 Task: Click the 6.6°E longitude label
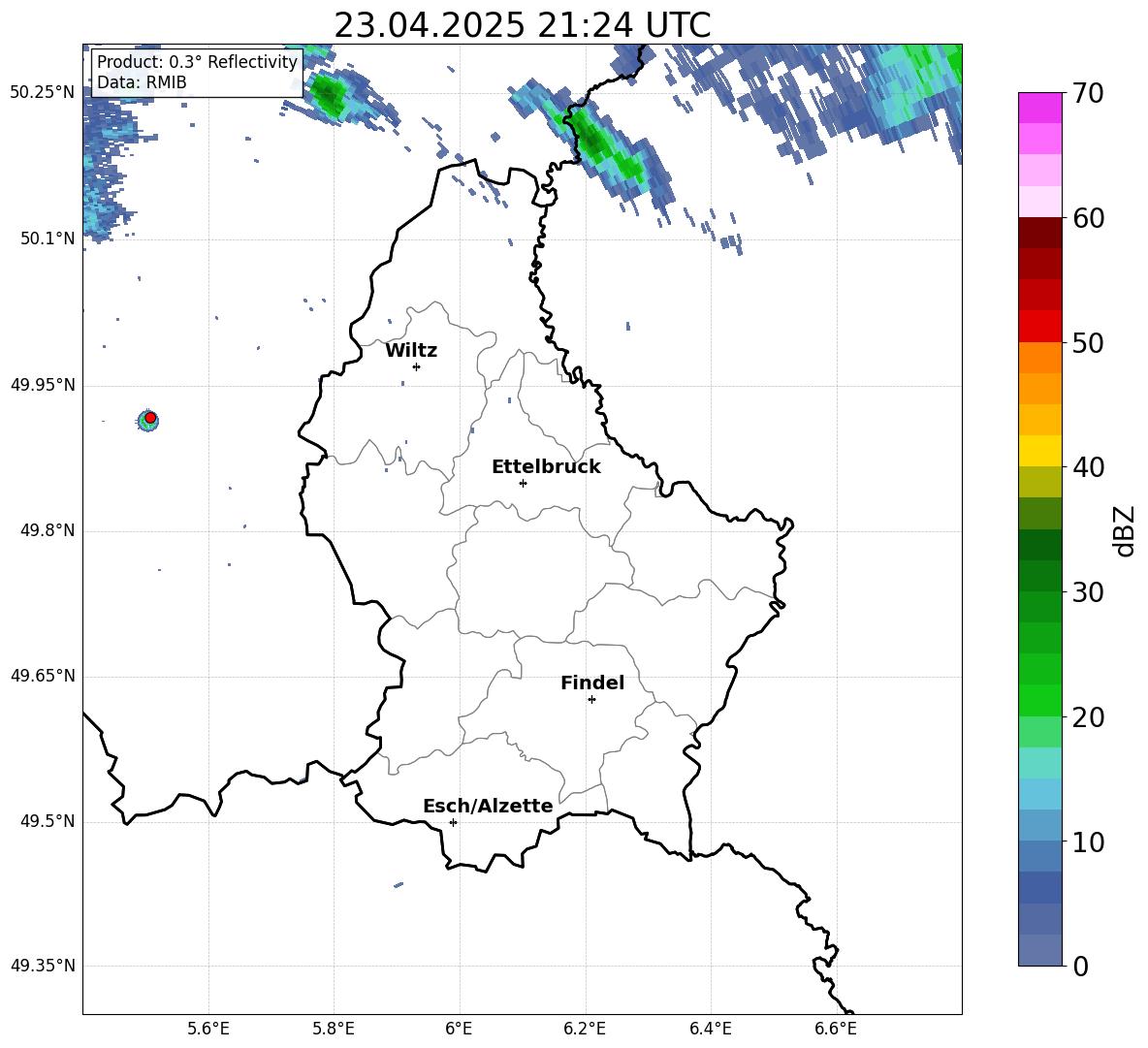836,1029
